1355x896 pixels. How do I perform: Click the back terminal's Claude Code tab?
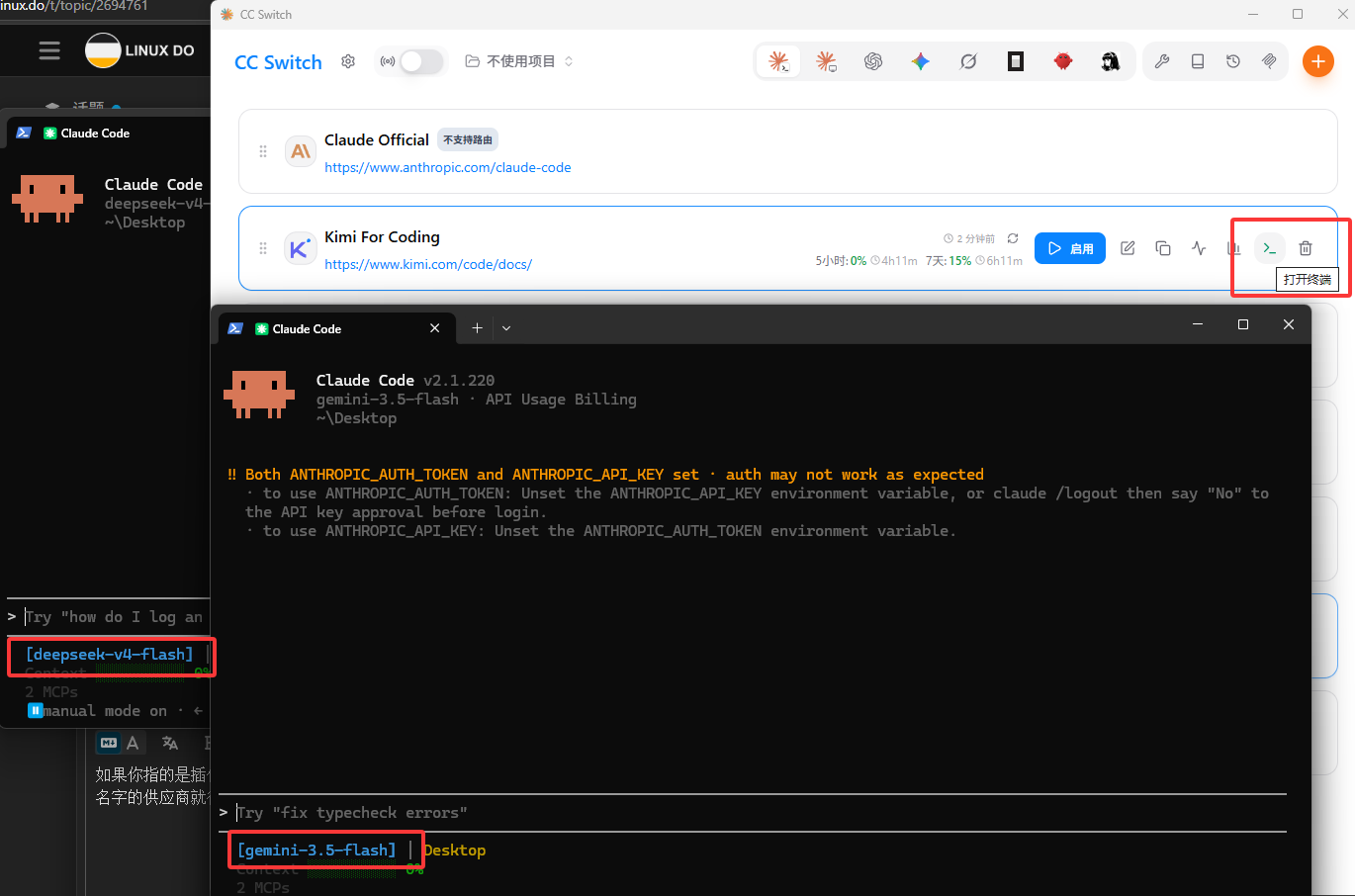pyautogui.click(x=95, y=133)
